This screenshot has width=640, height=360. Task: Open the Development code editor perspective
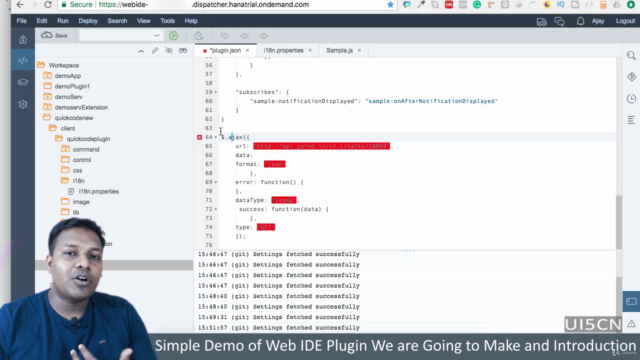click(x=23, y=60)
